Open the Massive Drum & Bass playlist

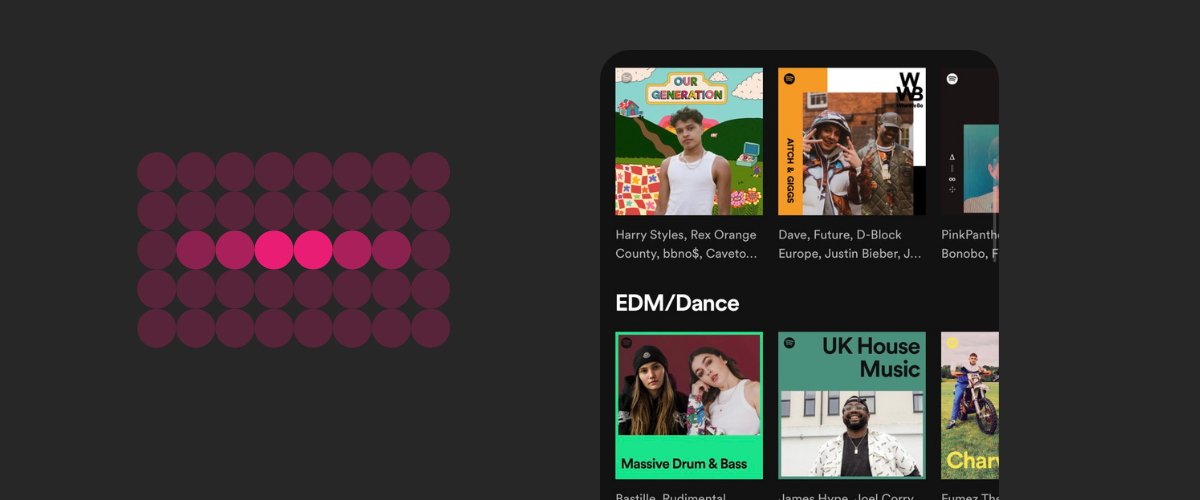[689, 406]
